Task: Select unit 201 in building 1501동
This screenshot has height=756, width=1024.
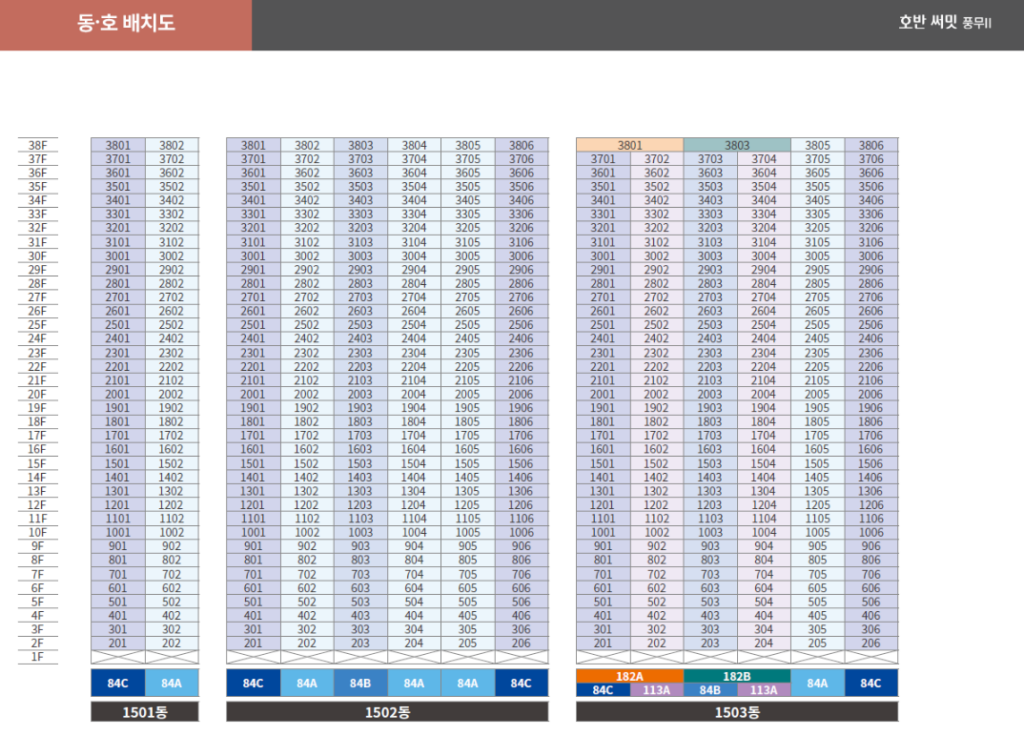Action: tap(118, 643)
